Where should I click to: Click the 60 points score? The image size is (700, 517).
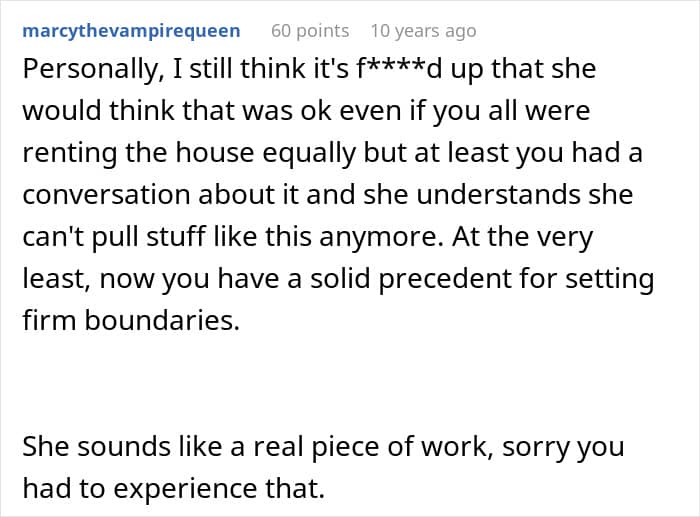(x=310, y=31)
